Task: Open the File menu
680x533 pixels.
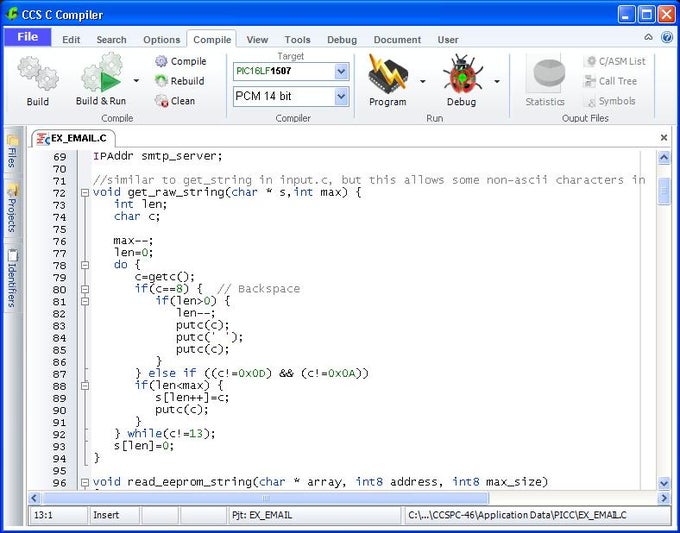Action: coord(27,37)
